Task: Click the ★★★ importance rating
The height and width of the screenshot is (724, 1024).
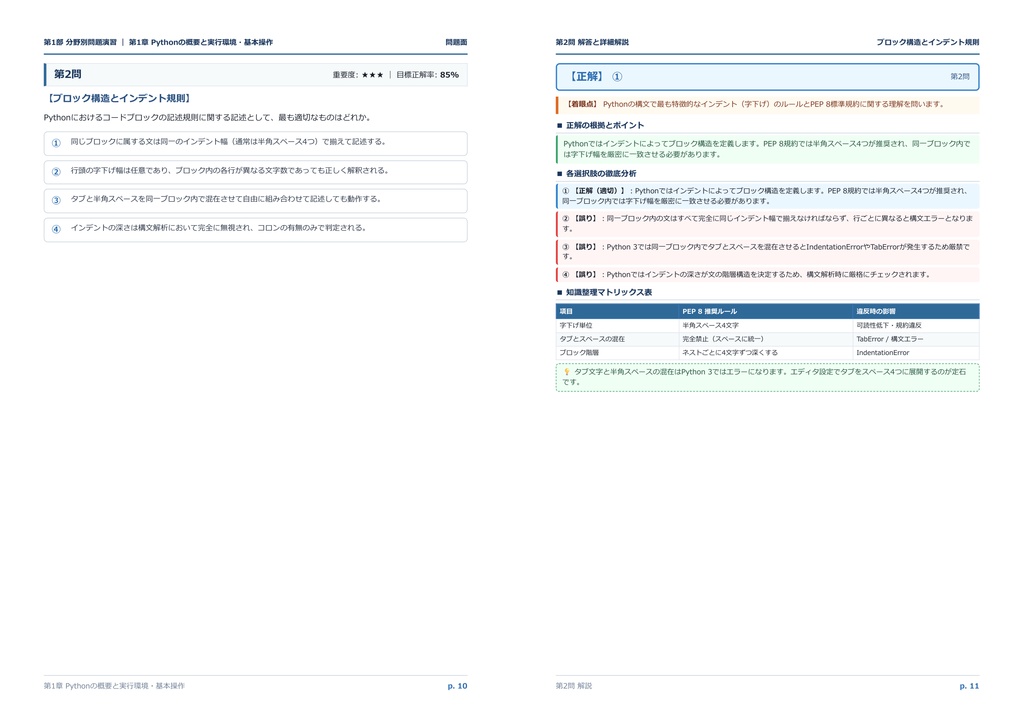Action: coord(372,75)
